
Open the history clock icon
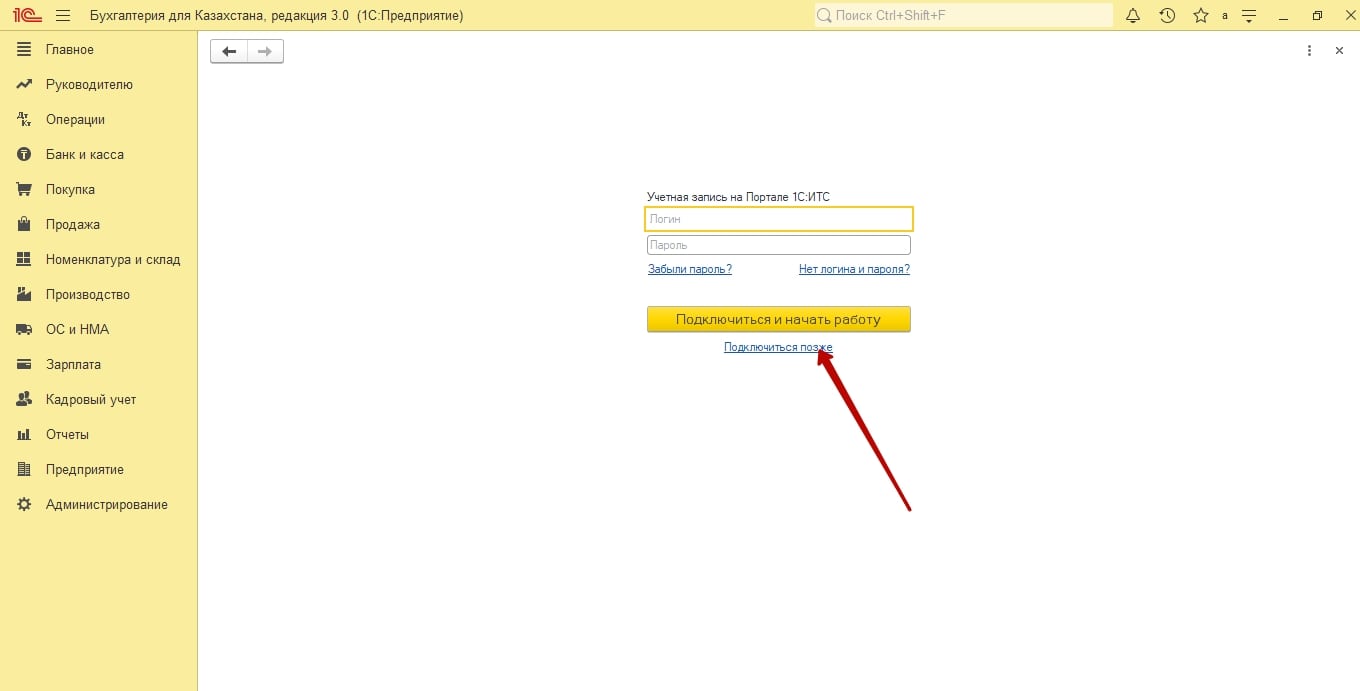click(1167, 16)
